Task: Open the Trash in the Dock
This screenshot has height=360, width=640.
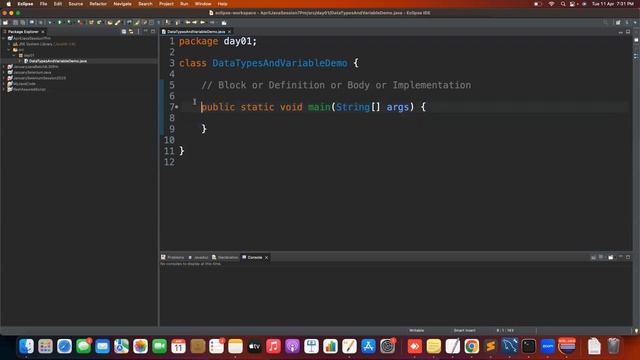Action: 613,346
